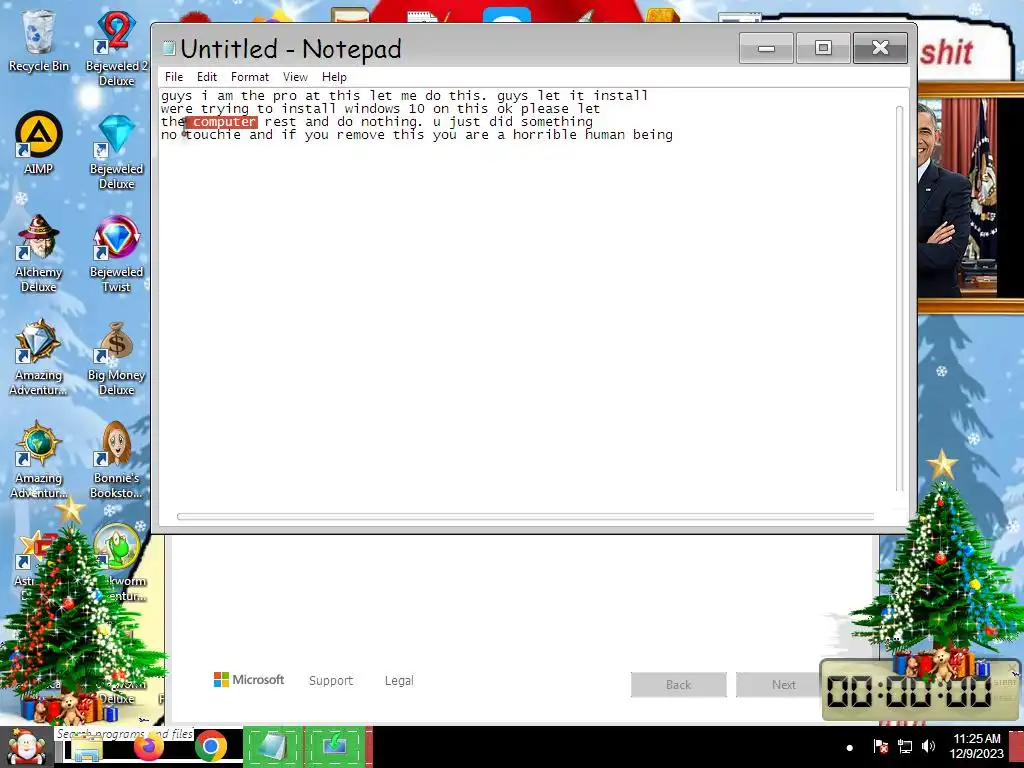Switch to Notepad taskbar button

[273, 746]
